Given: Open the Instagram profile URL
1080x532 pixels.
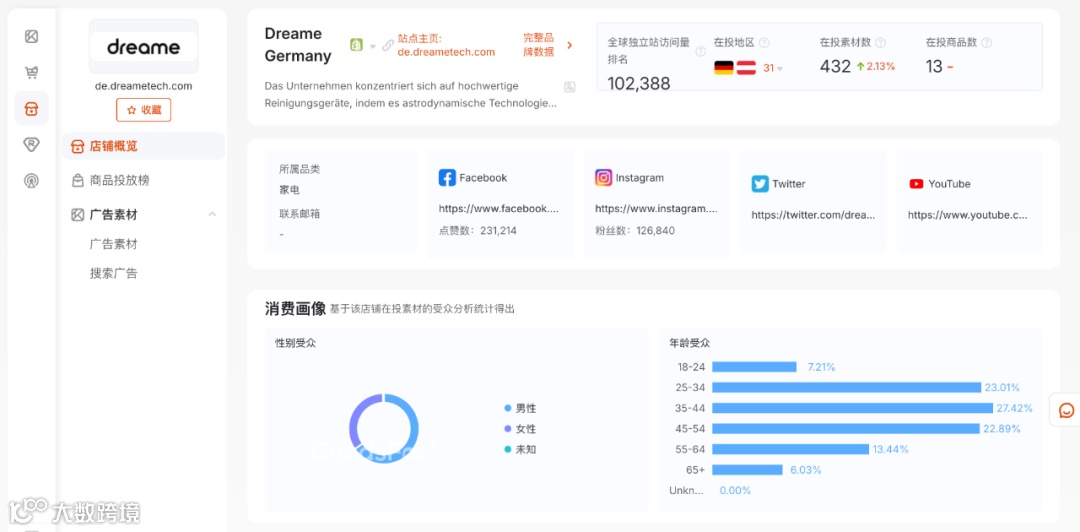Looking at the screenshot, I should [x=656, y=208].
